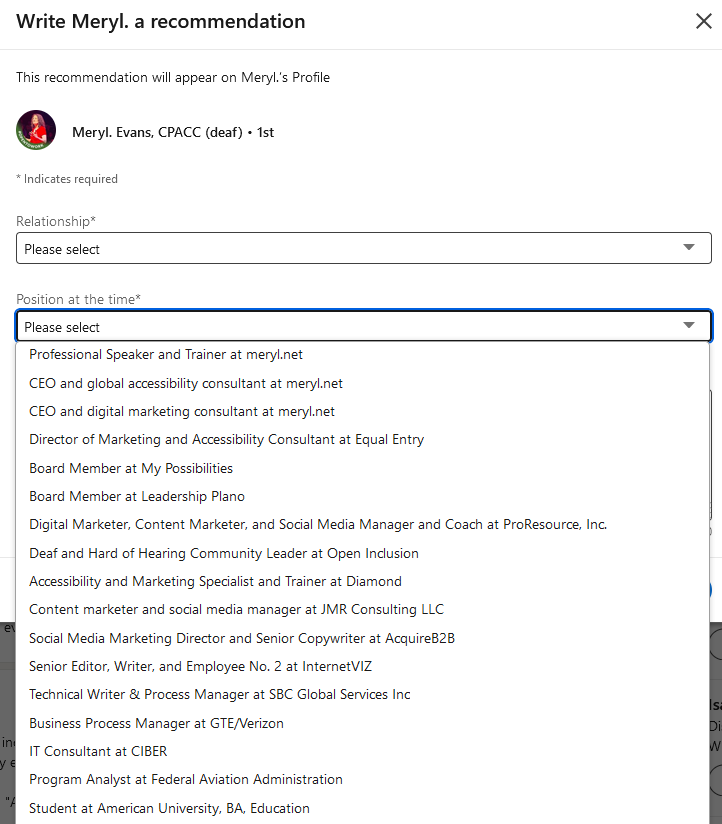Close the Write Meryl a recommendation dialog
This screenshot has height=824, width=722.
[704, 20]
